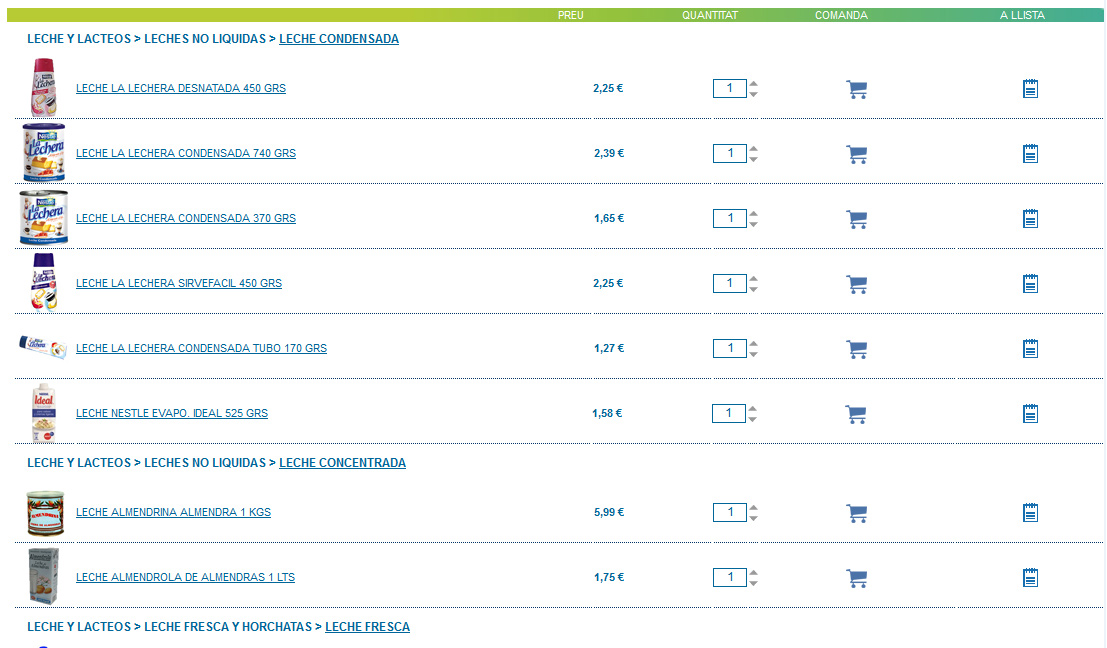Add La Lechera Desnatada to shopping list
1107x648 pixels.
click(1030, 90)
